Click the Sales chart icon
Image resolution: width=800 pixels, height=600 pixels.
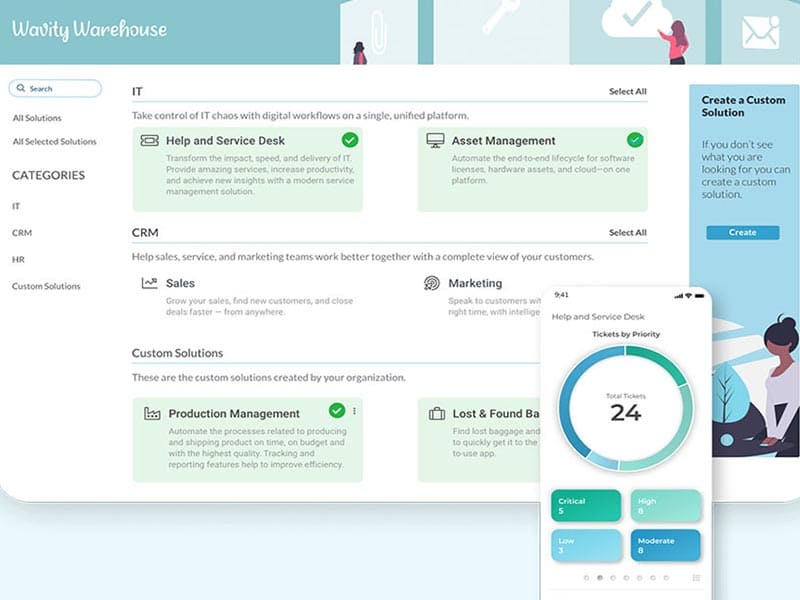(149, 283)
